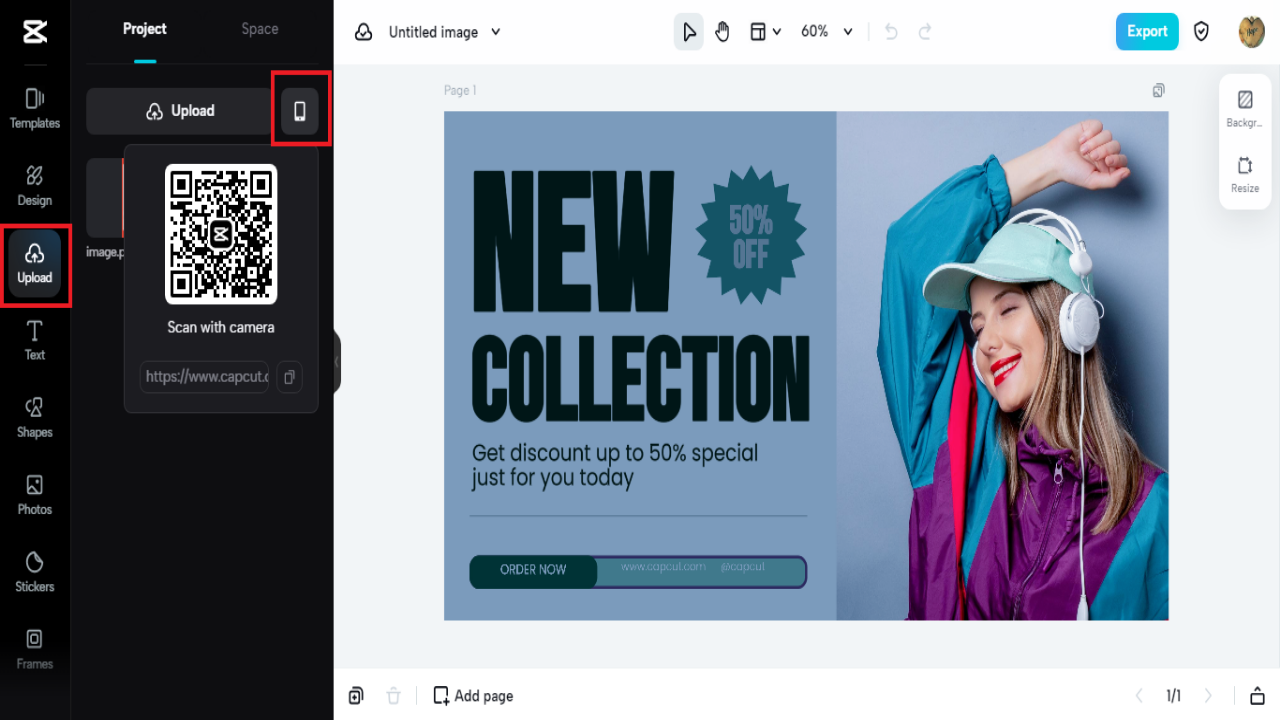Select the "@capcut" text on canvas
1280x720 pixels.
tap(742, 567)
